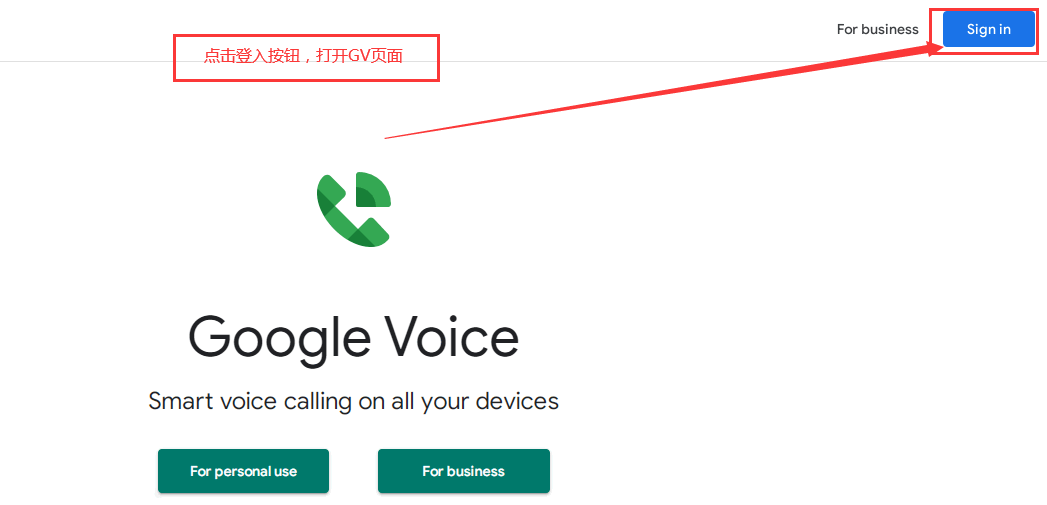Click the quarter-circle signal shape in logo
Screen dimensions: 1047x505
(x=373, y=189)
